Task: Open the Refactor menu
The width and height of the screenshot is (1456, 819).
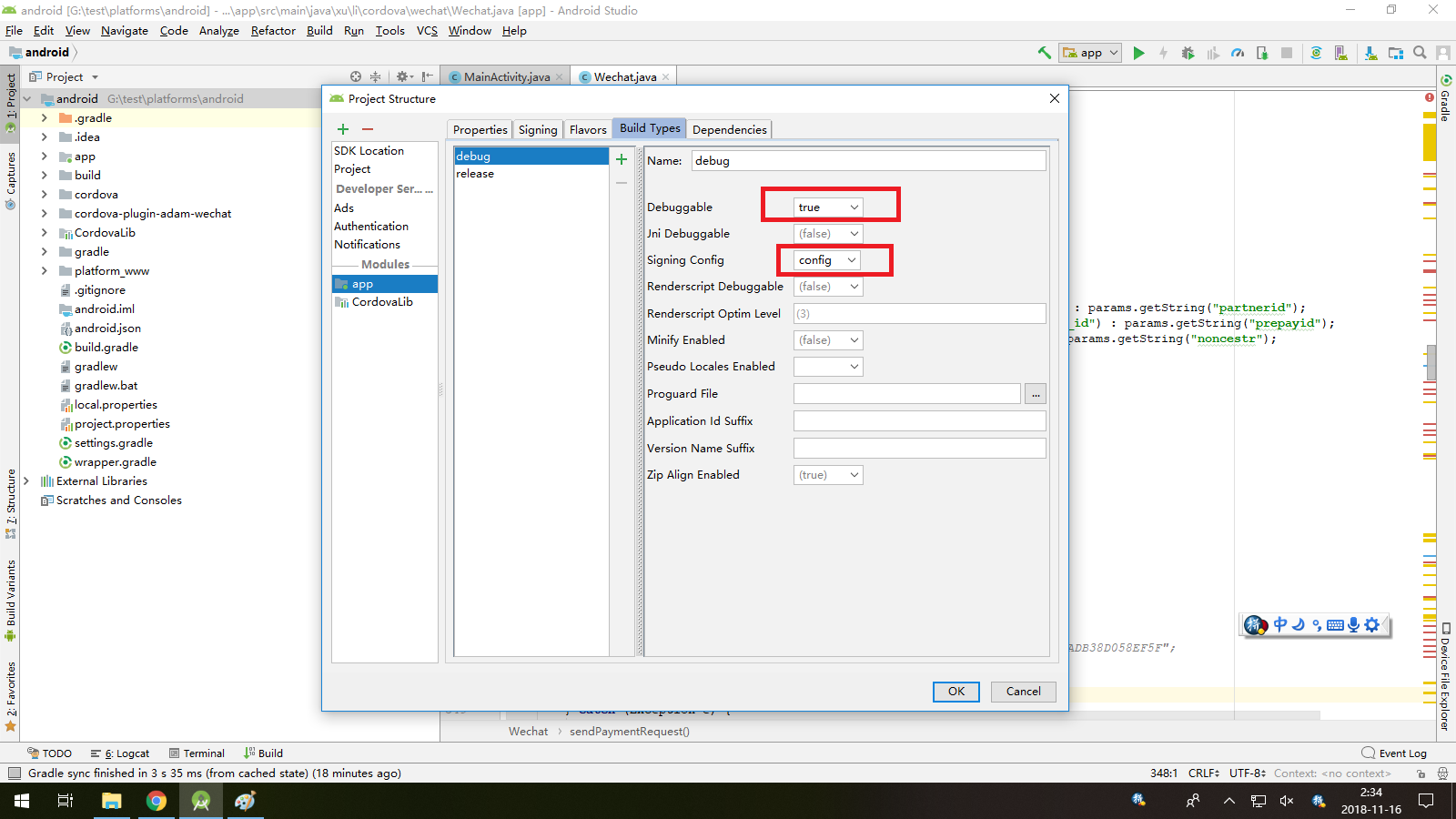Action: point(273,31)
